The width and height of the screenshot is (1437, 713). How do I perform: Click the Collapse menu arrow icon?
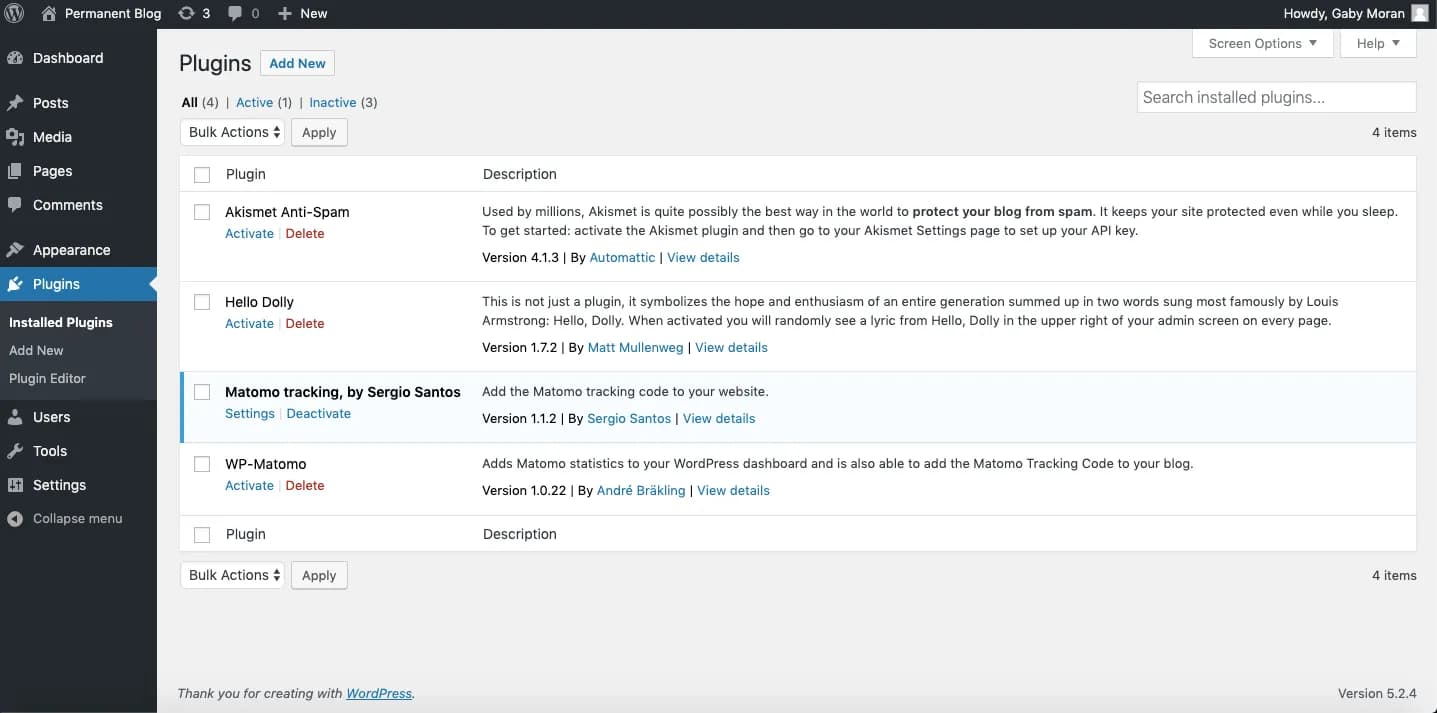15,519
